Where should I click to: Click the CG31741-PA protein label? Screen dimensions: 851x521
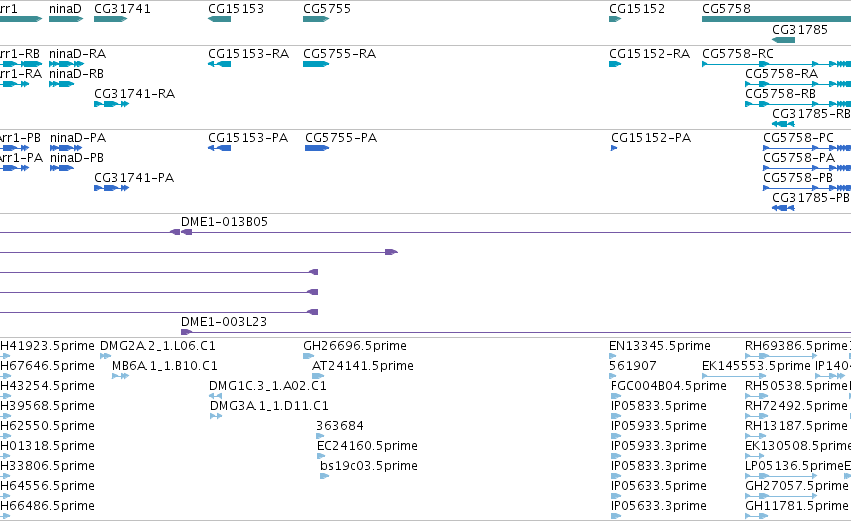point(134,178)
